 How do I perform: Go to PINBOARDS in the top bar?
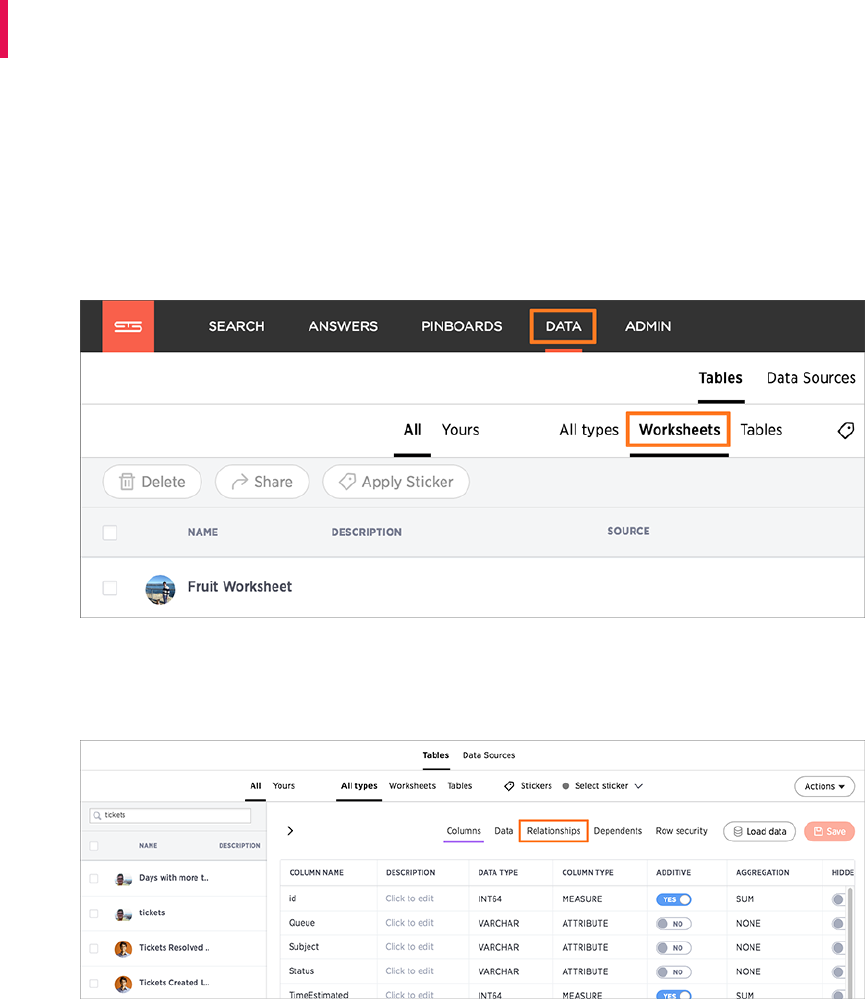point(462,326)
